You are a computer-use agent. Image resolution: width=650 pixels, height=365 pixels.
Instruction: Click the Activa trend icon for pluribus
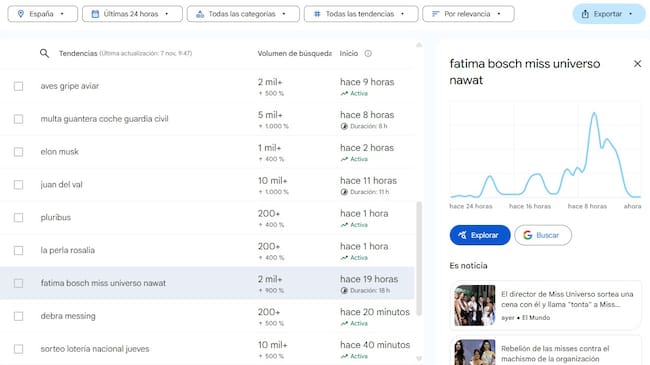[x=344, y=225]
